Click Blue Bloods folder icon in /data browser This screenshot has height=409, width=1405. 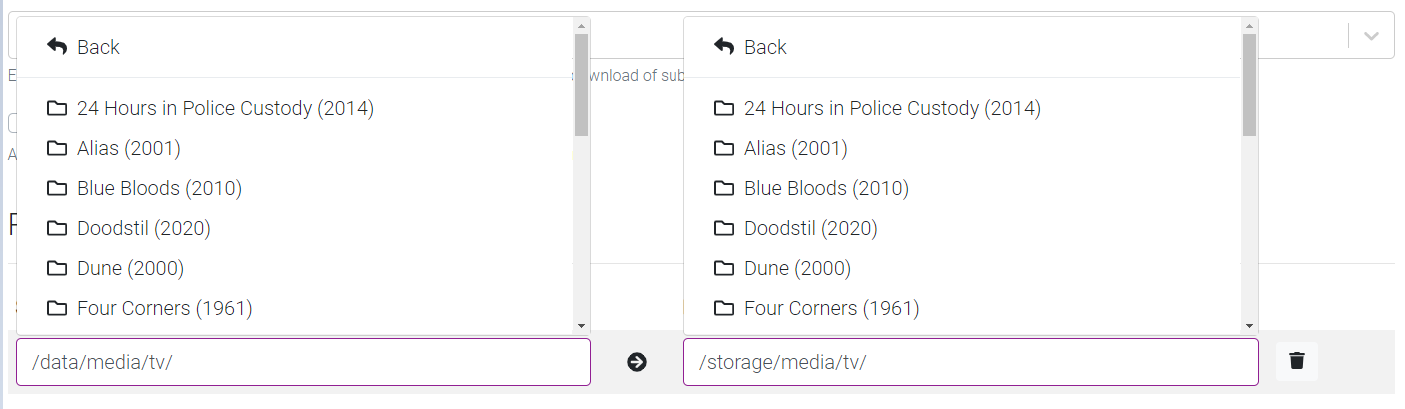tap(57, 188)
